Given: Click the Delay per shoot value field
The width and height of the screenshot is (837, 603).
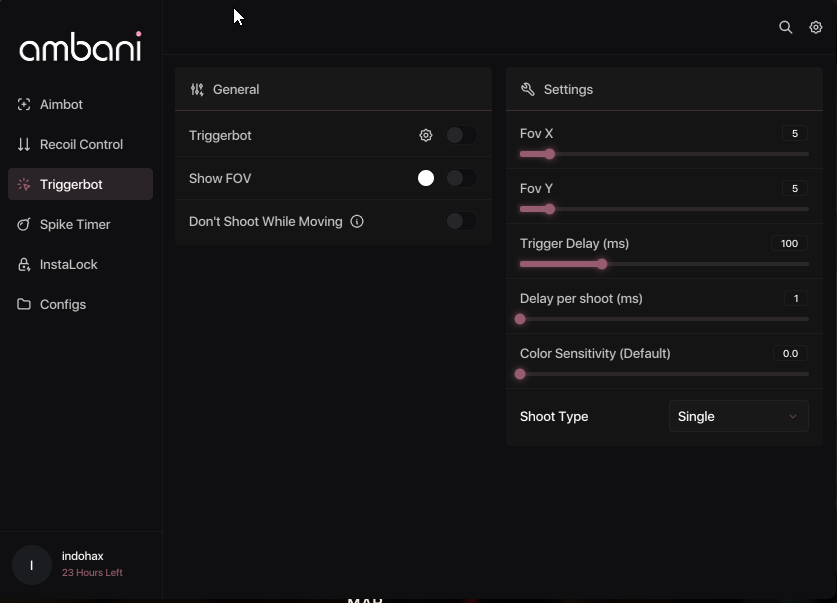Looking at the screenshot, I should point(796,298).
